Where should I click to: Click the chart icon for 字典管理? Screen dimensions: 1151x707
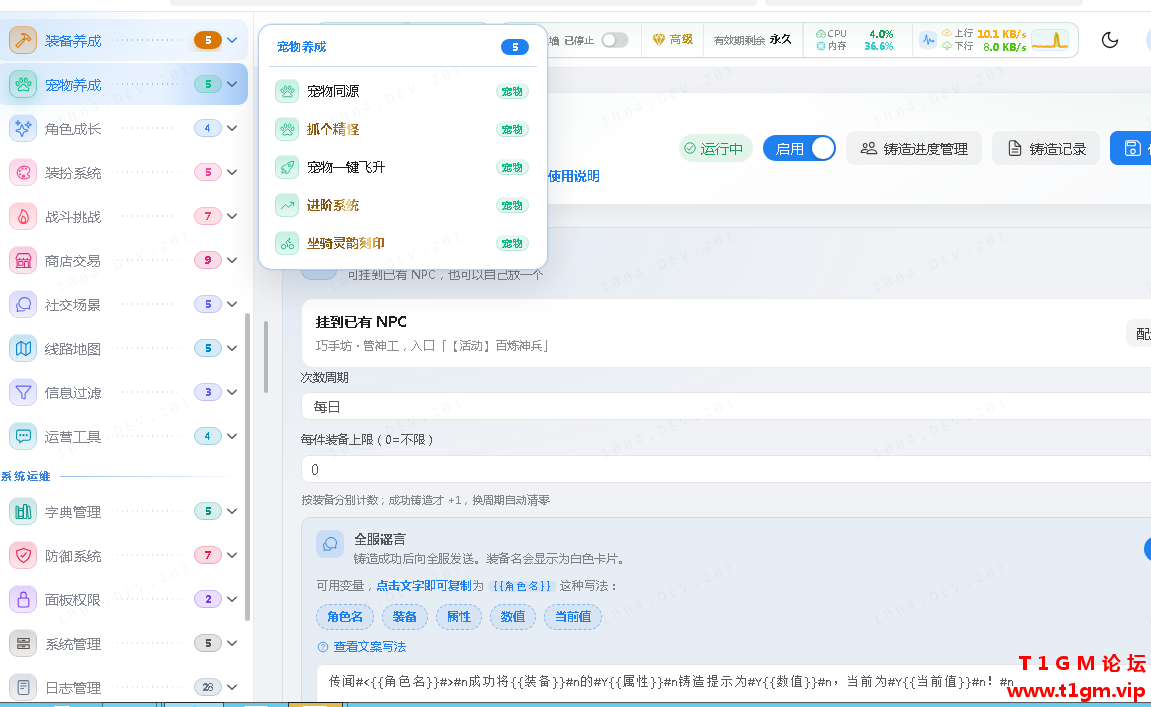click(23, 511)
